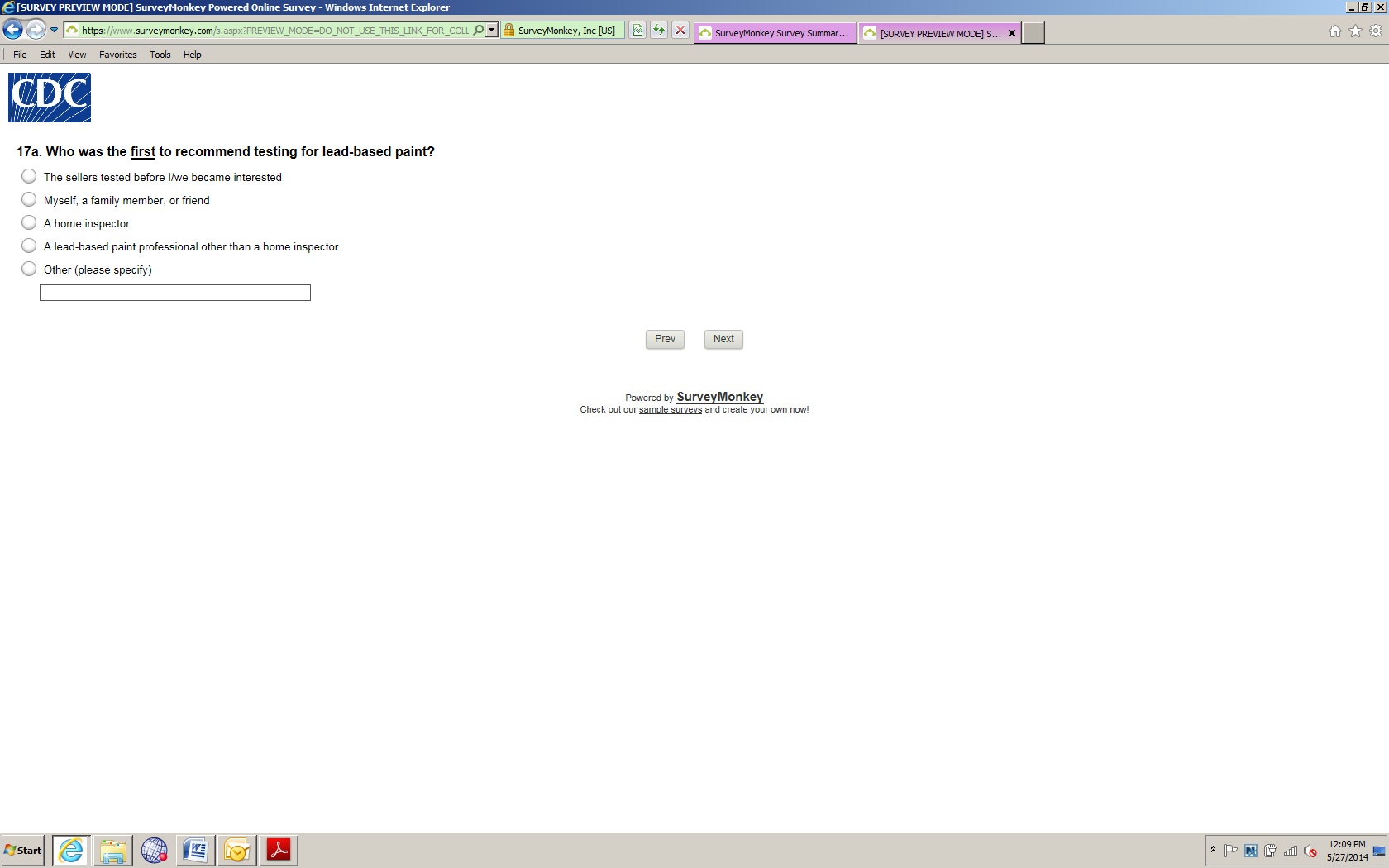Click the question 17a heading text
This screenshot has width=1389, height=868.
click(x=226, y=151)
